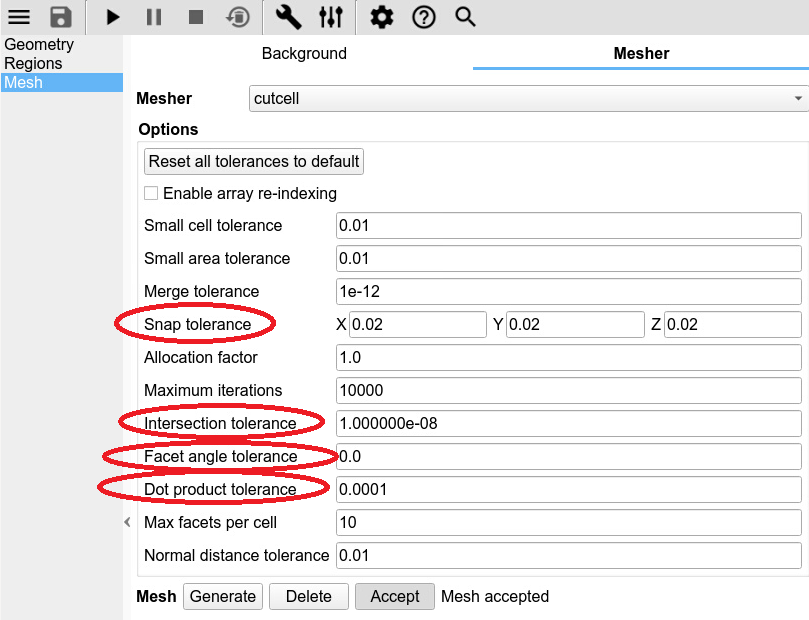
Task: Click the wrench build icon
Action: coord(288,17)
